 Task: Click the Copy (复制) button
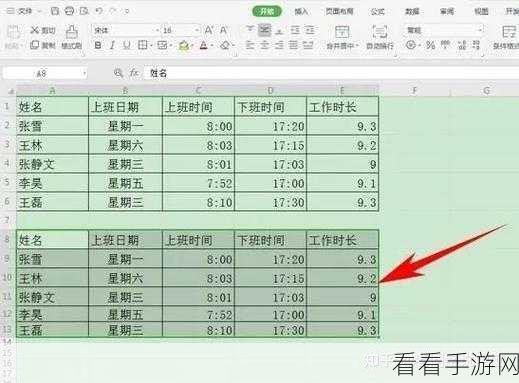pos(43,45)
